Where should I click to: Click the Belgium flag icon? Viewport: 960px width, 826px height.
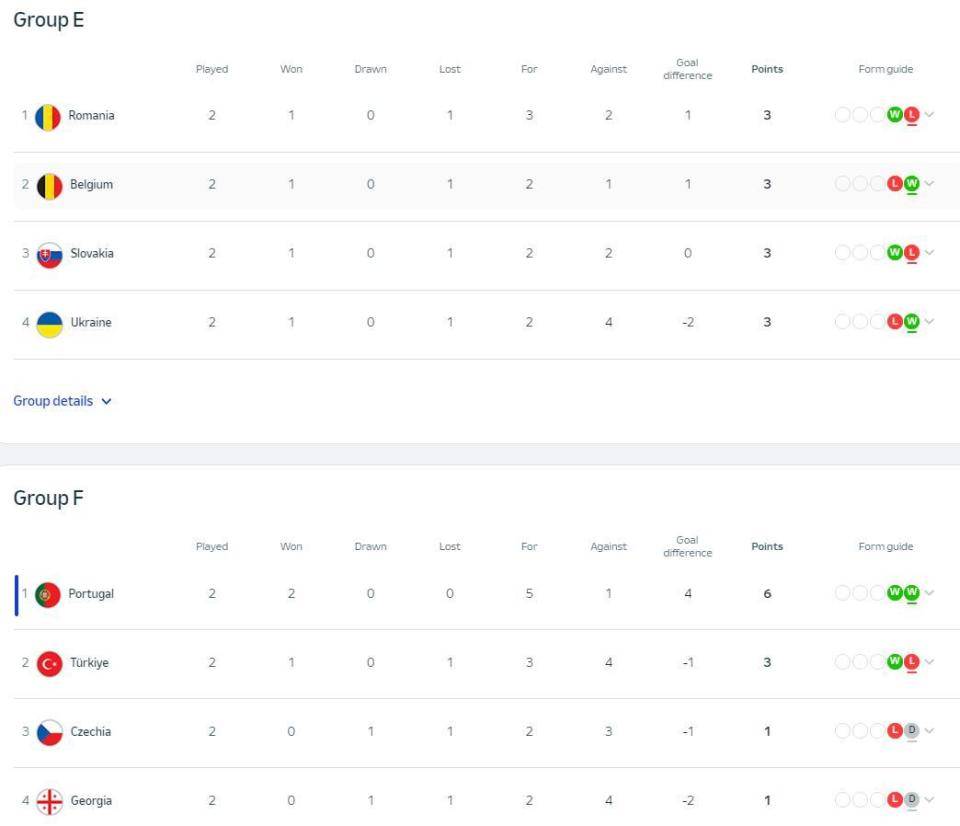(x=50, y=187)
